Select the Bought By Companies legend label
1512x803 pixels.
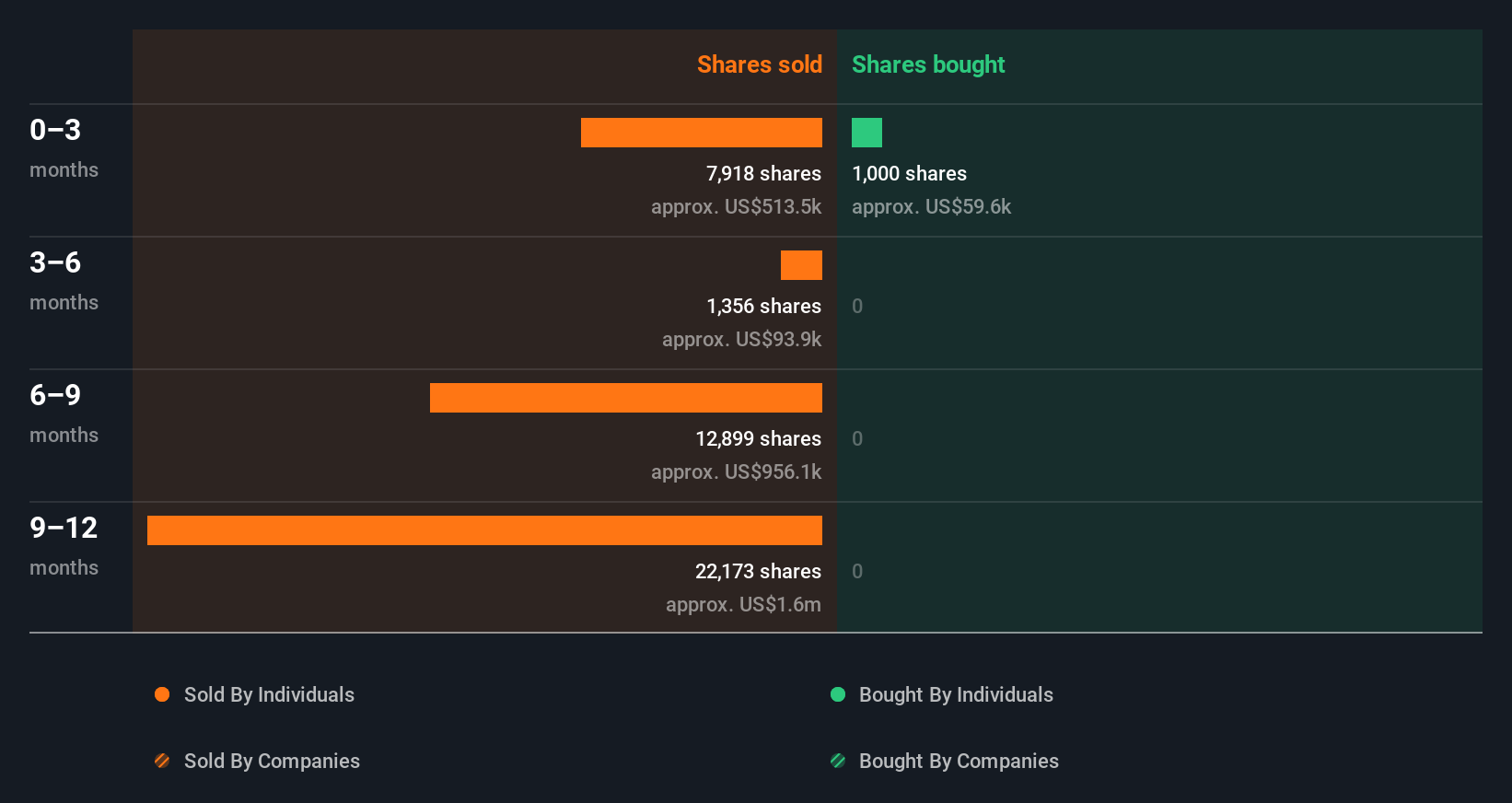point(959,761)
